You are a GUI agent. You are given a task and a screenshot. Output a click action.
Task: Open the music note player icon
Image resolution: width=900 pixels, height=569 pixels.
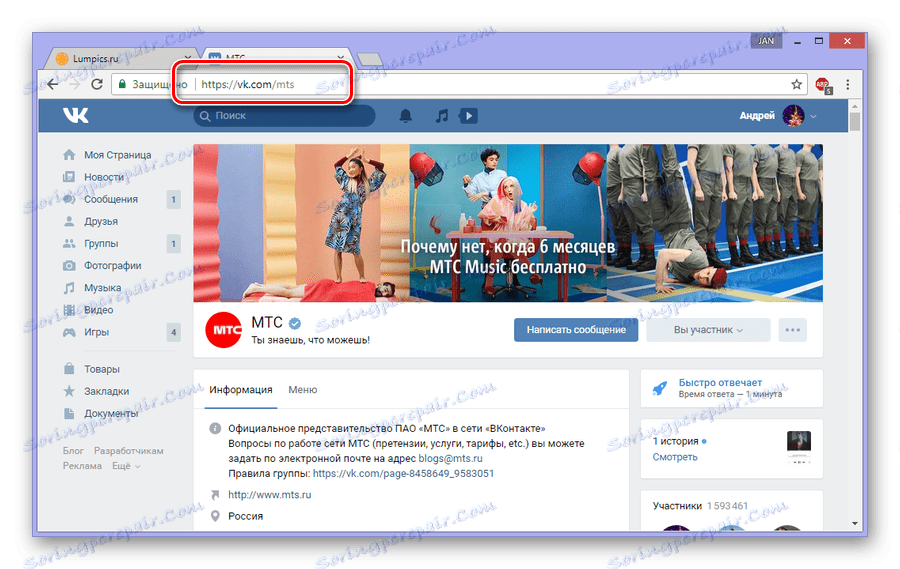coord(441,116)
